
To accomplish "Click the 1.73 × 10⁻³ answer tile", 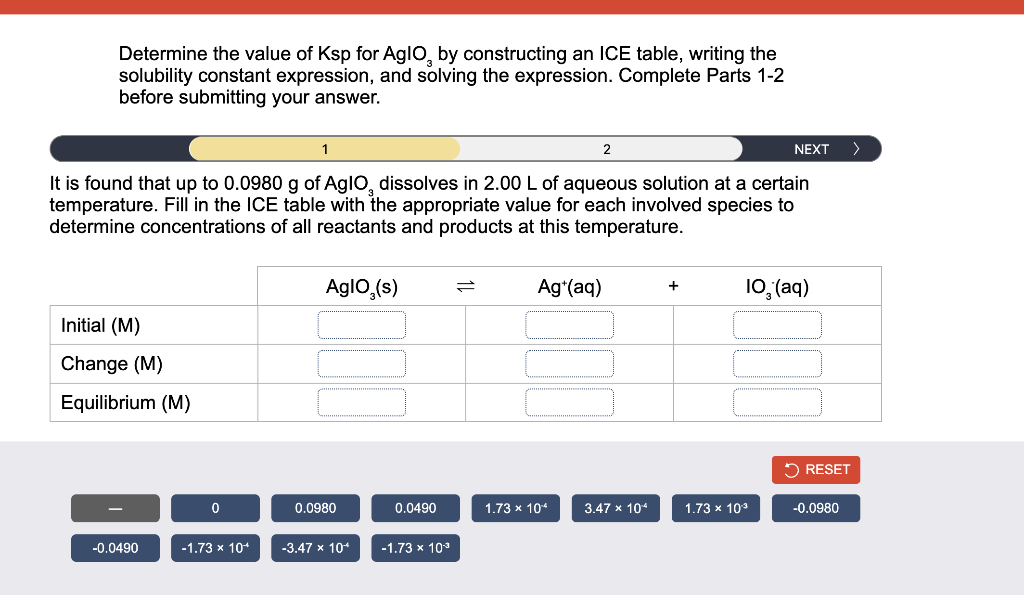I will 716,508.
